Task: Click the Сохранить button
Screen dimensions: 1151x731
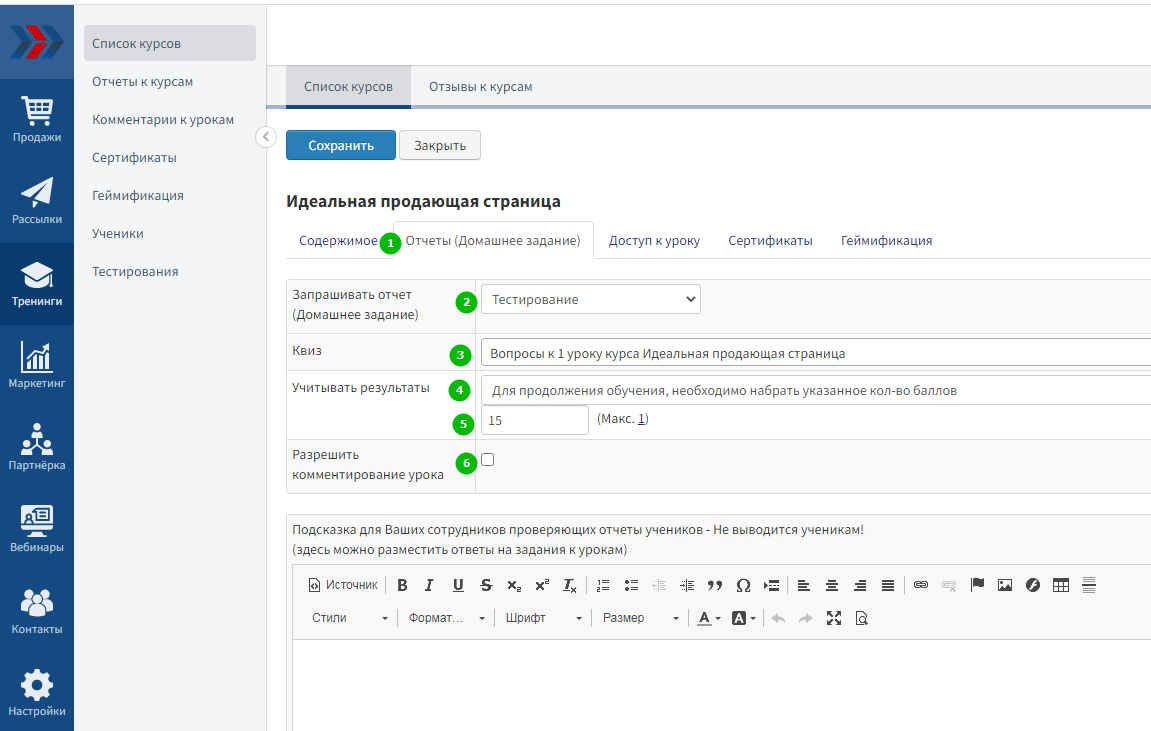Action: [x=341, y=145]
